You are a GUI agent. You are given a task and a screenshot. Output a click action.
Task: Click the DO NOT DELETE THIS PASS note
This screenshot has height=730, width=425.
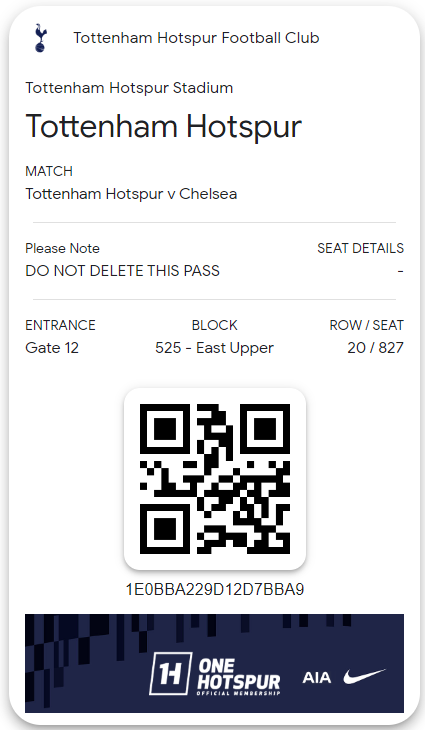tap(122, 270)
